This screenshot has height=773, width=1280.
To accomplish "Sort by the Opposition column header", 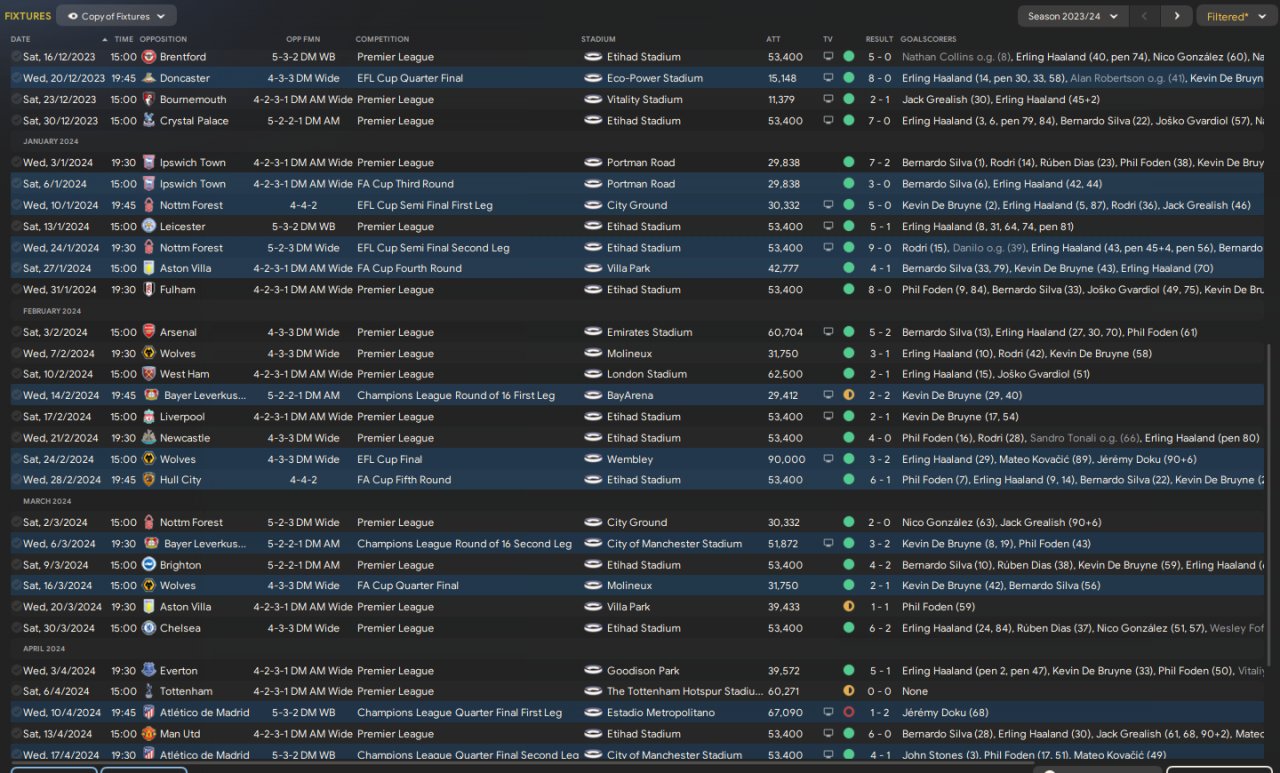I will click(x=163, y=39).
